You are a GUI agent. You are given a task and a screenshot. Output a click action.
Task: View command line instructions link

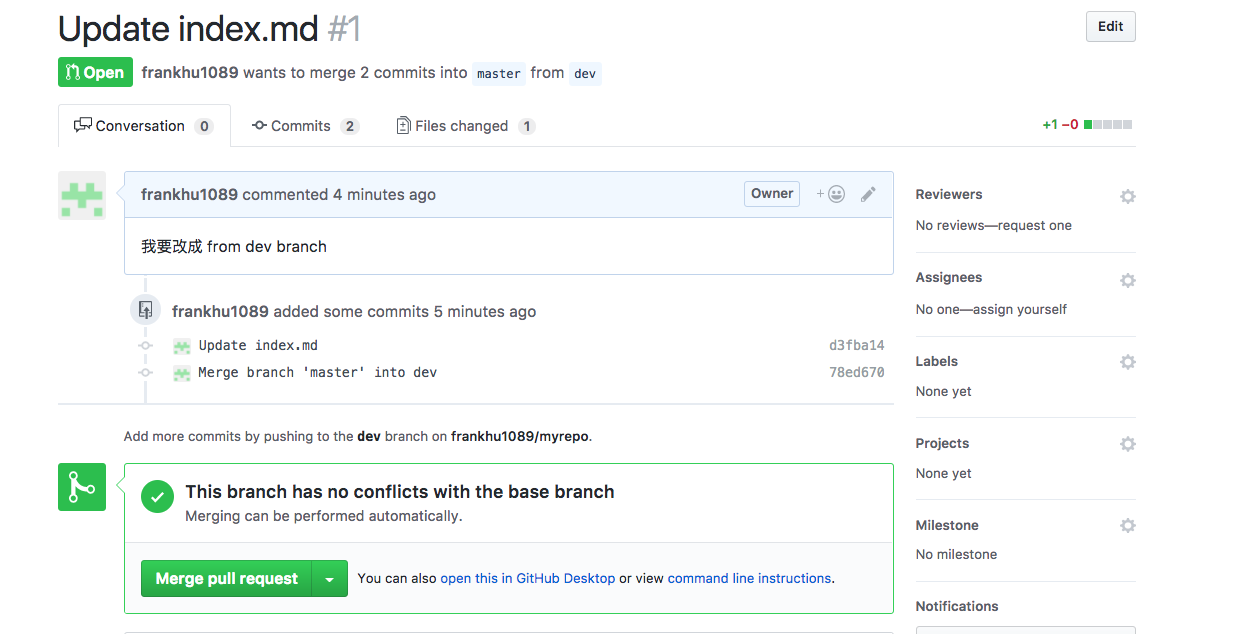pyautogui.click(x=749, y=578)
